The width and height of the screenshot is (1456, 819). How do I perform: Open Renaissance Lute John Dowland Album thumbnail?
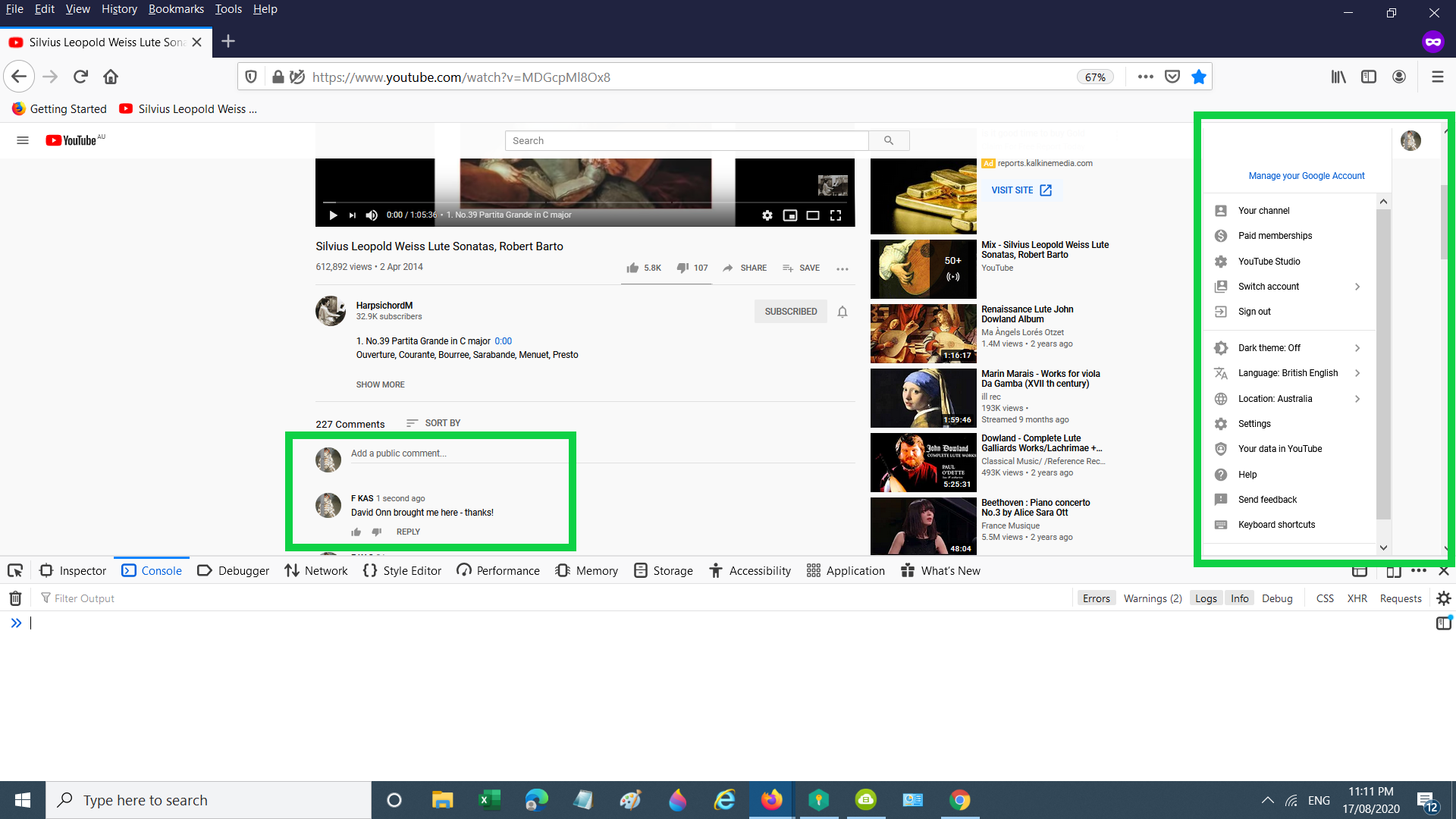(923, 334)
